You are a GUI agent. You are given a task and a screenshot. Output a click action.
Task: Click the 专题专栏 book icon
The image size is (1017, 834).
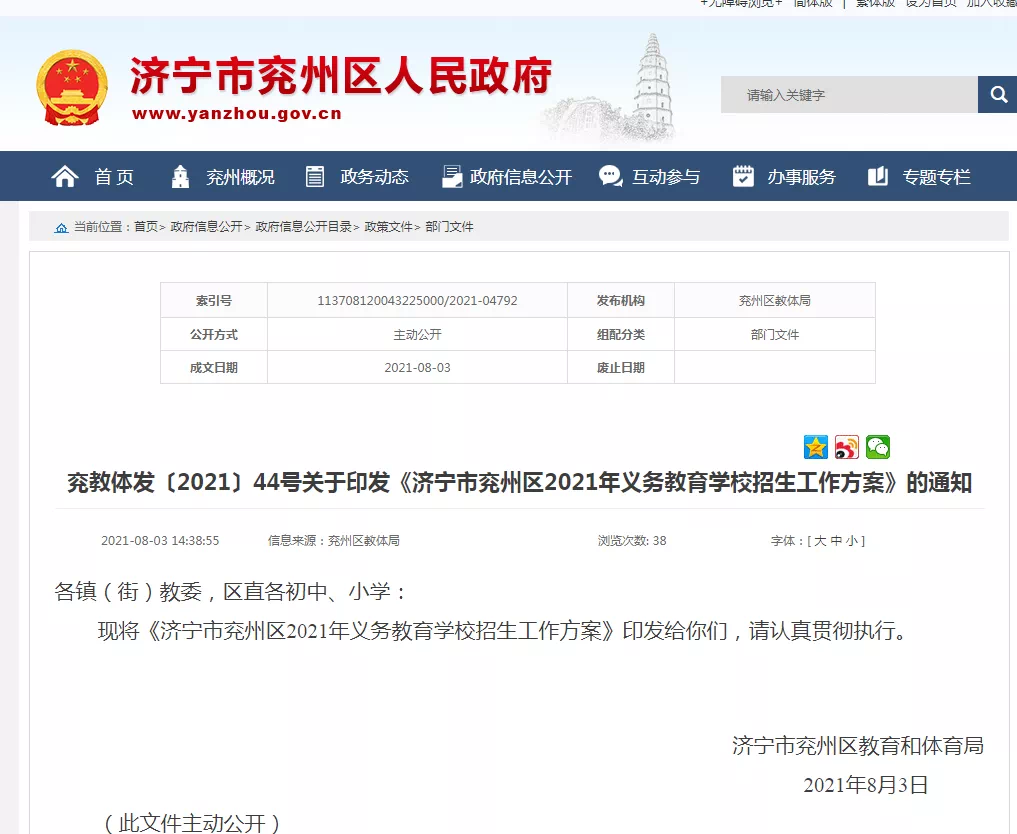click(878, 177)
